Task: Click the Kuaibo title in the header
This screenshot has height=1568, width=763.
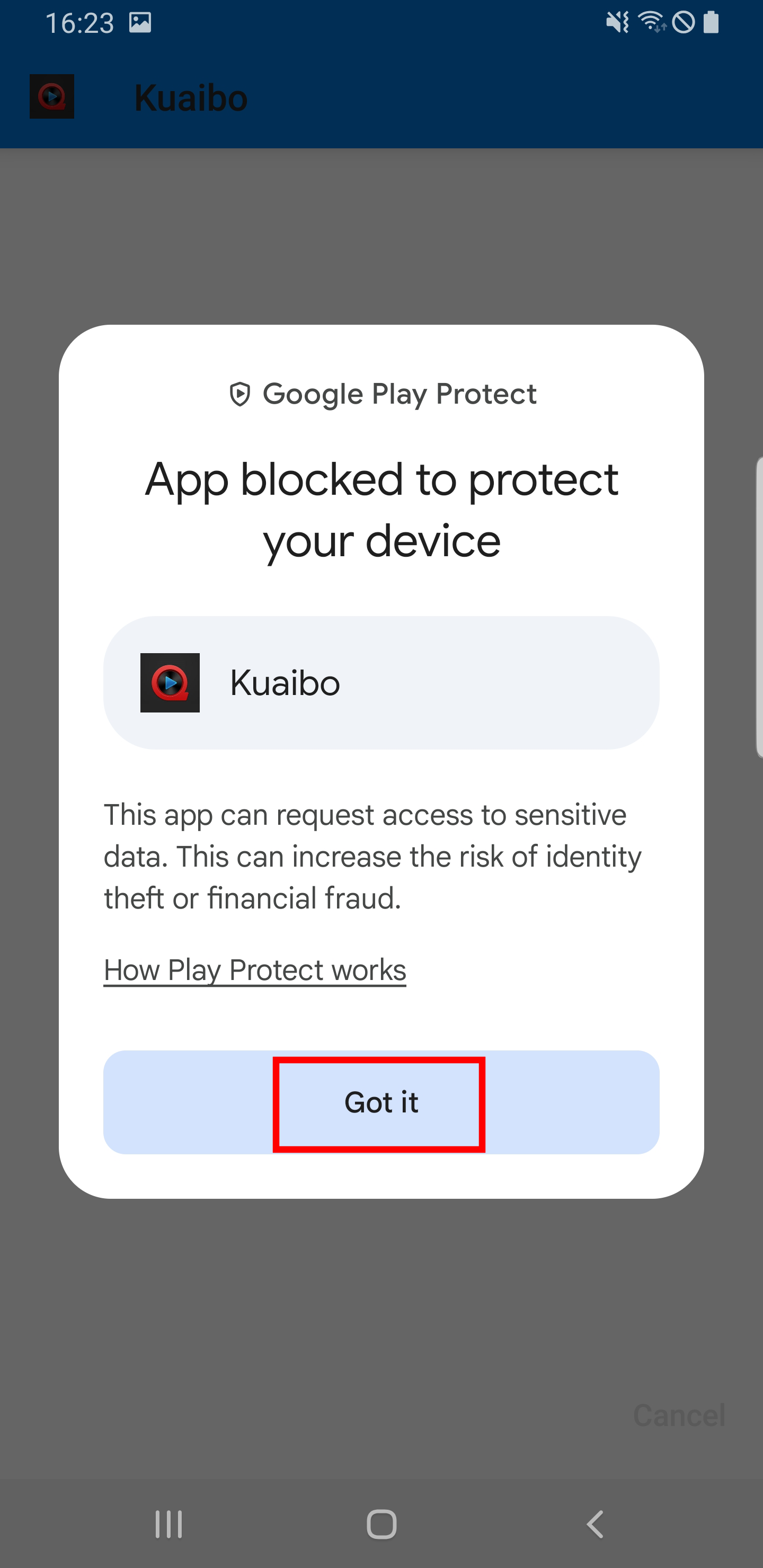Action: (x=191, y=97)
